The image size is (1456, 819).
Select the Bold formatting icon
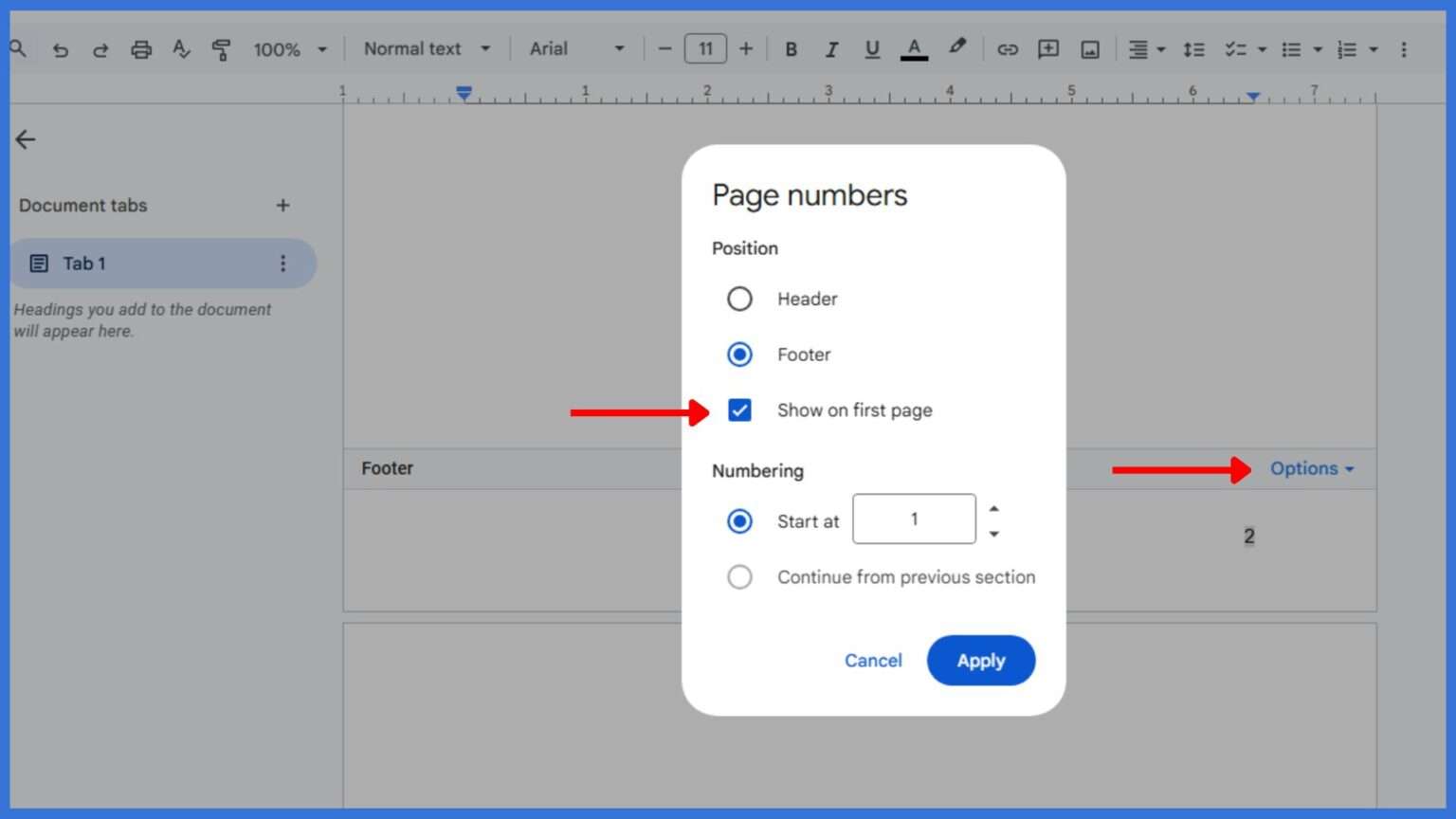[791, 48]
